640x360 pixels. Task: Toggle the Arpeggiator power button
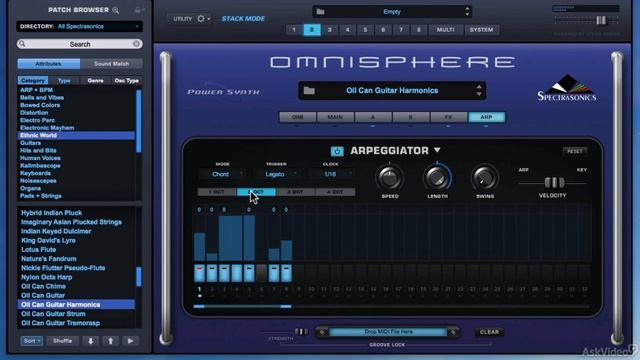click(337, 151)
